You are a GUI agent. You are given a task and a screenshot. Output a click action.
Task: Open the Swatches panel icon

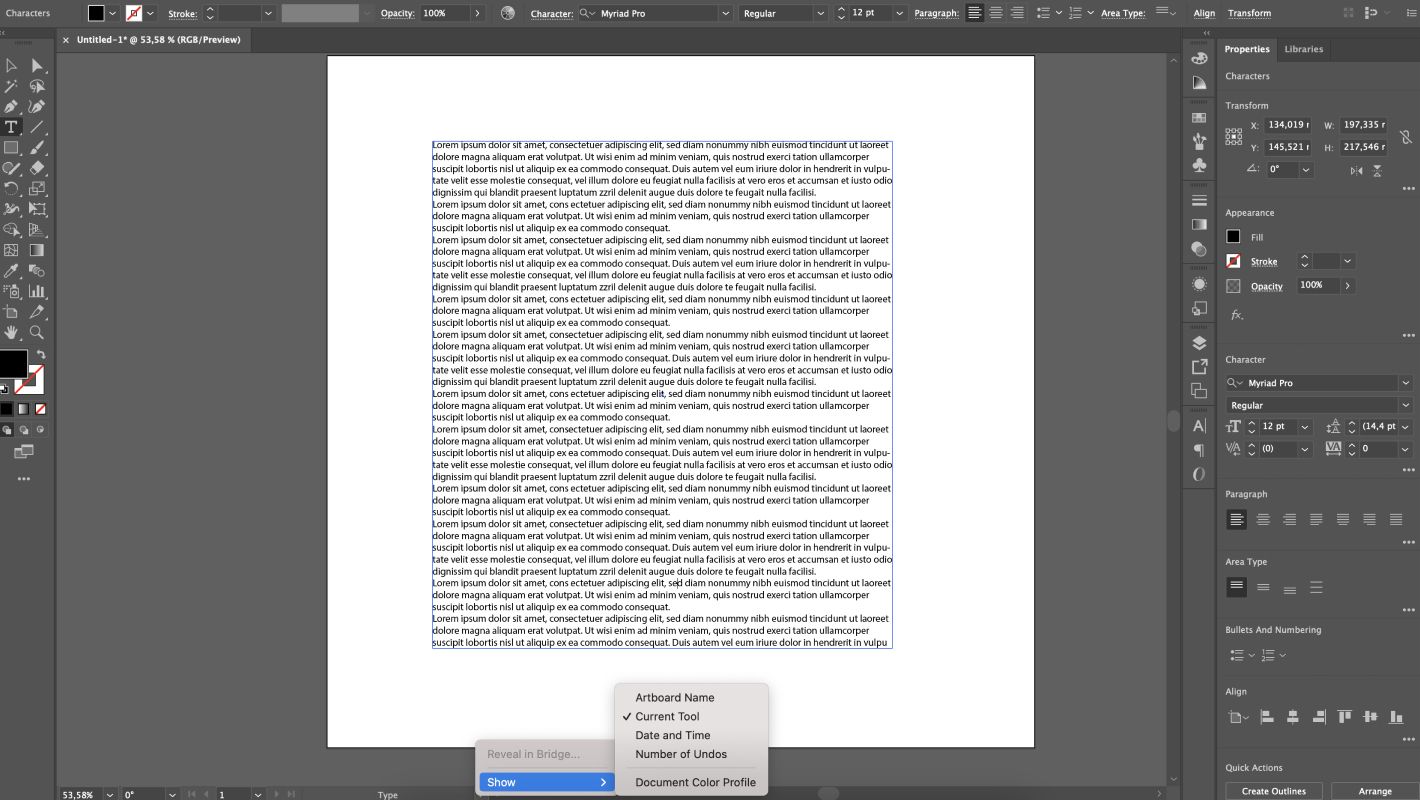coord(1200,117)
